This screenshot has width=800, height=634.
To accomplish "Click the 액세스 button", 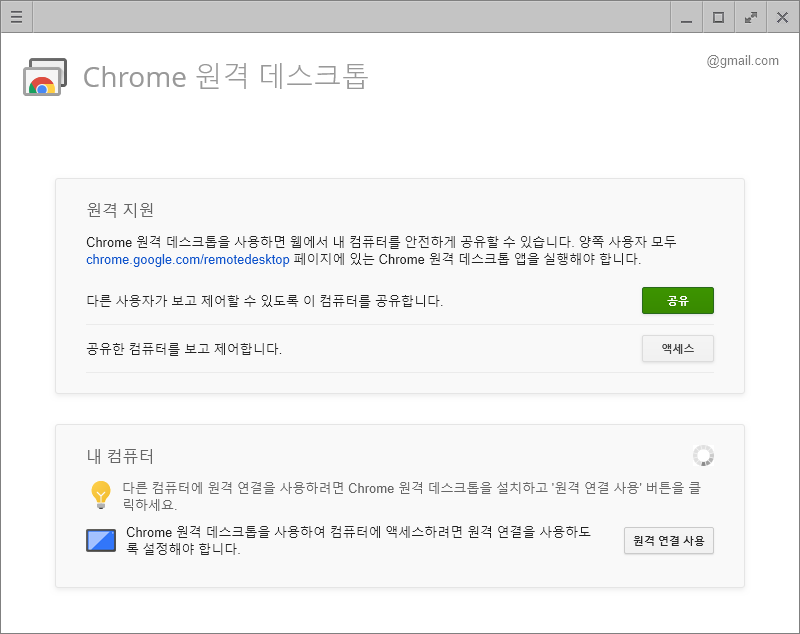I will pyautogui.click(x=678, y=348).
